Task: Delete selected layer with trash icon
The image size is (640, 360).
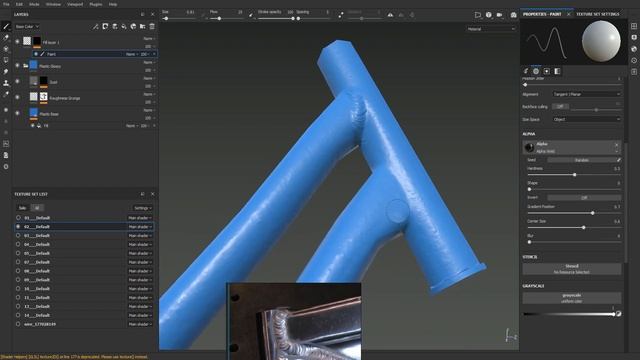Action: pyautogui.click(x=152, y=27)
